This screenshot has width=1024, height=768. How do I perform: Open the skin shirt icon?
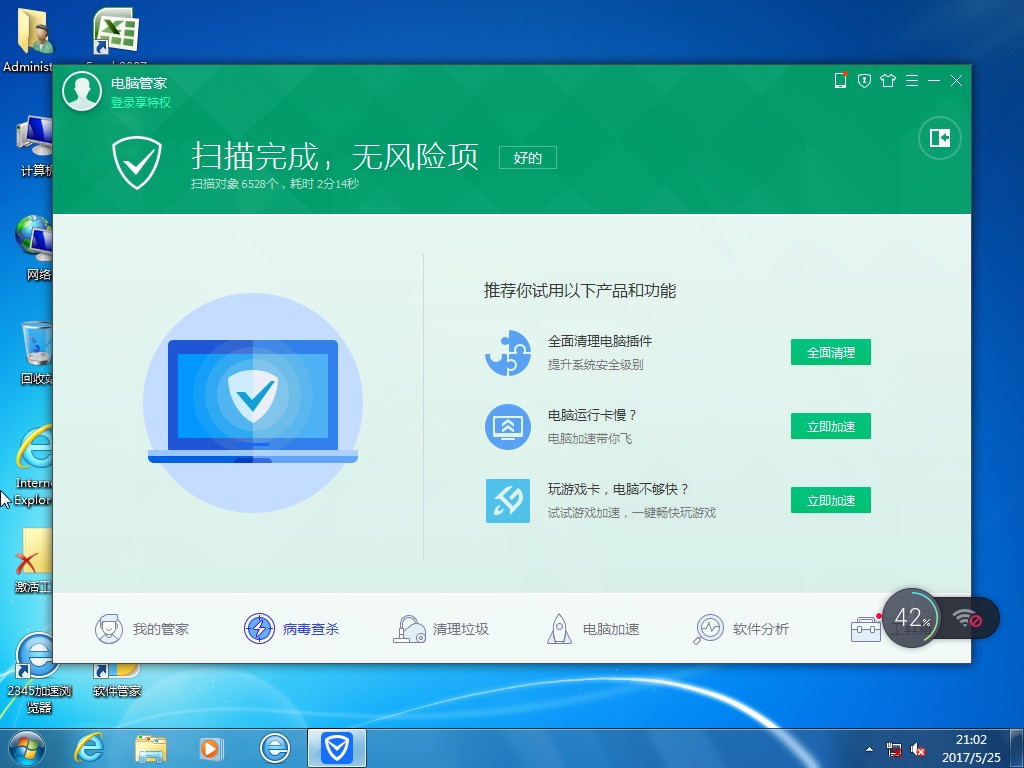888,80
